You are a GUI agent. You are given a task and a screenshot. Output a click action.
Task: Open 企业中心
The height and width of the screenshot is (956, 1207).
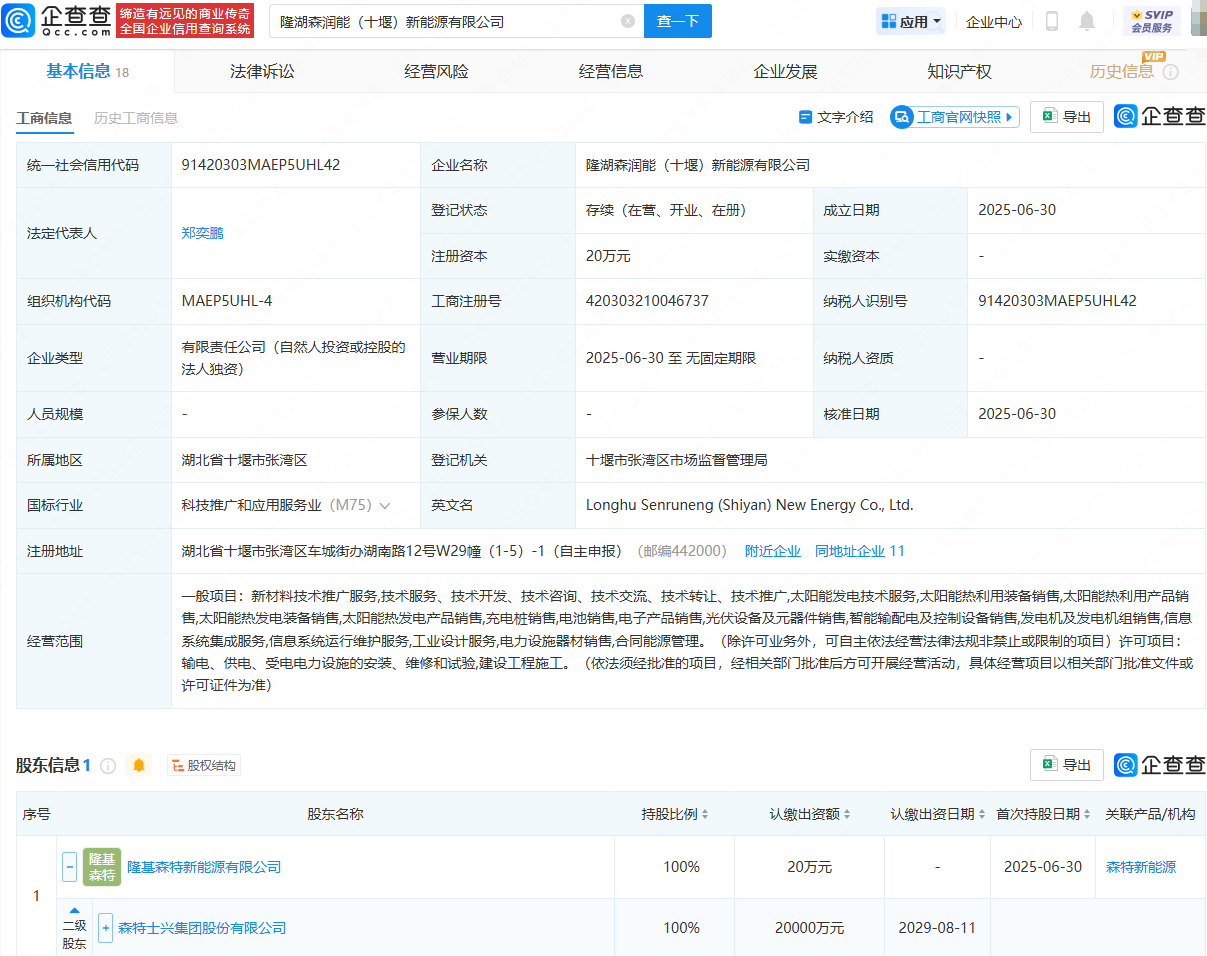pos(993,22)
